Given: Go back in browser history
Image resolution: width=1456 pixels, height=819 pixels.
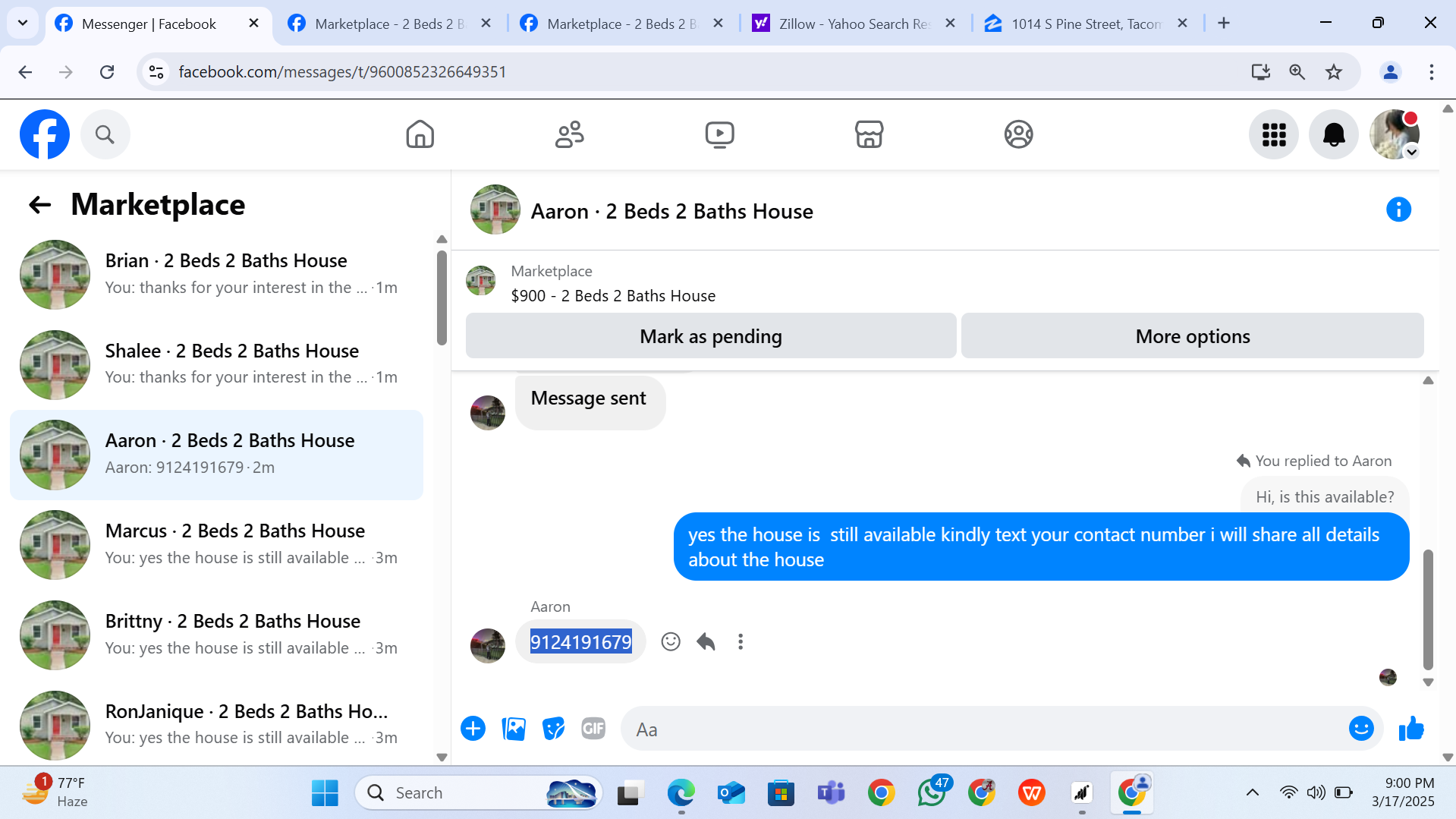Looking at the screenshot, I should 25,72.
